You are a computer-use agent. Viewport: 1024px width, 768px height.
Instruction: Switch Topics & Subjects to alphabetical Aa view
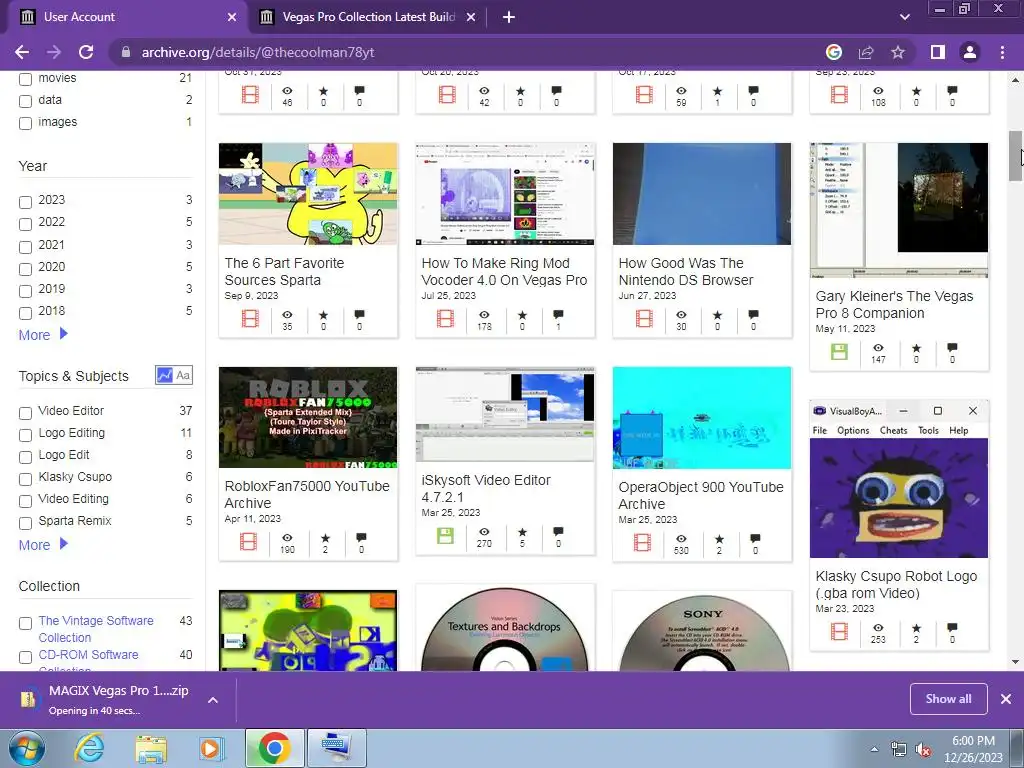click(x=184, y=376)
